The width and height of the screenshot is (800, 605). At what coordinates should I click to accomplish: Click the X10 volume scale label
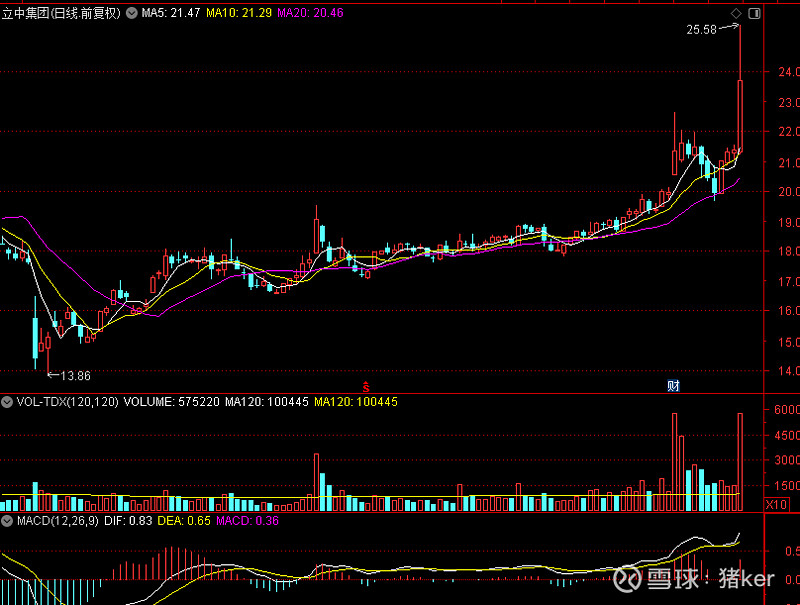(776, 505)
